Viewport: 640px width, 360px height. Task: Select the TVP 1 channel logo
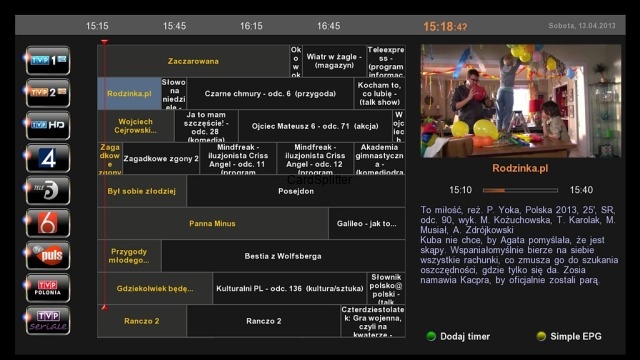tap(48, 60)
